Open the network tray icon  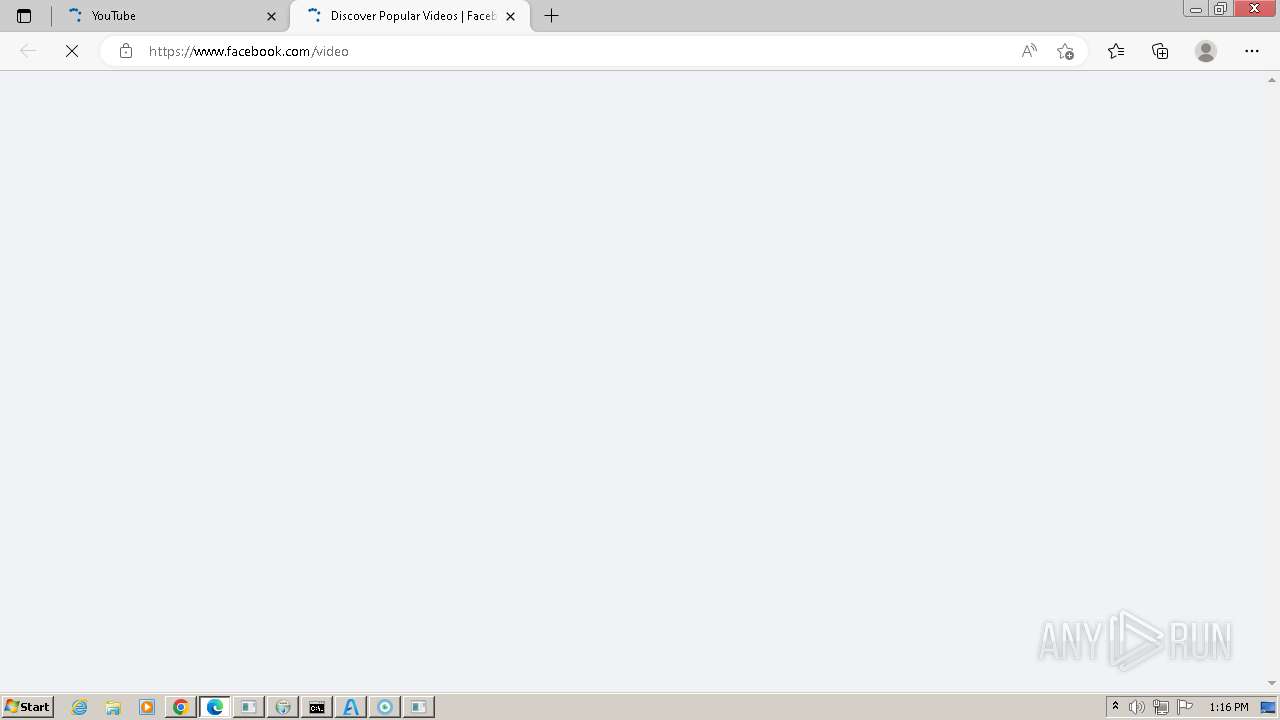click(1161, 707)
